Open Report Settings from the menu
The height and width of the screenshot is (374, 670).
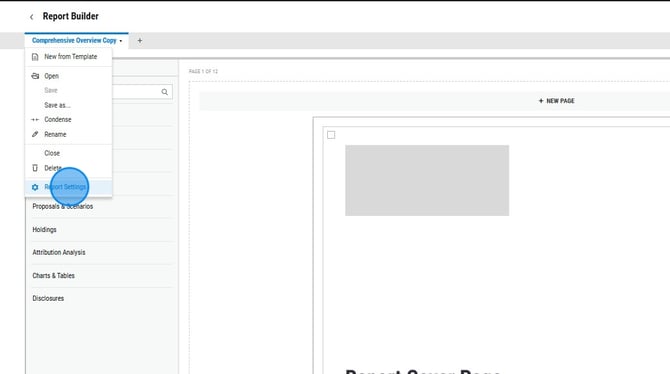click(x=69, y=187)
